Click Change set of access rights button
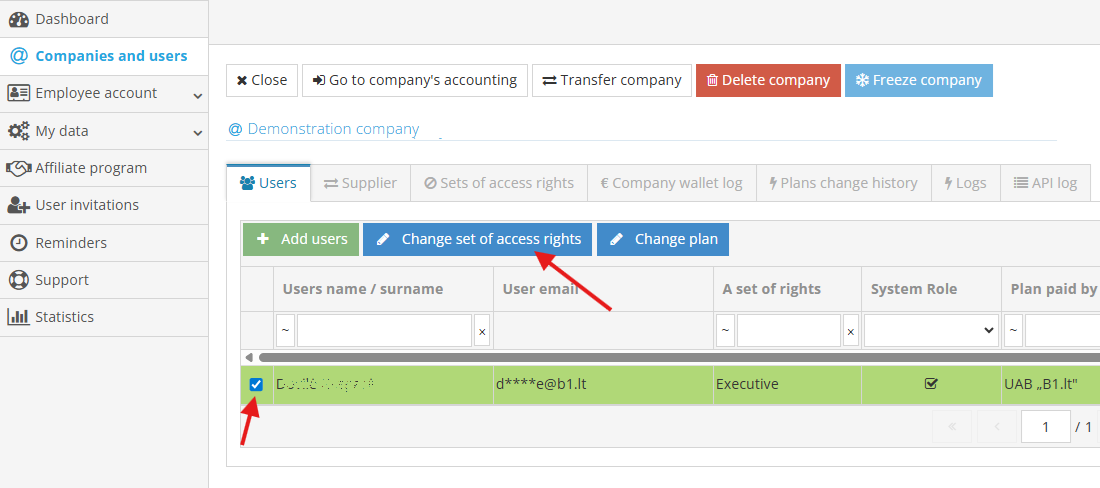Screen dimensions: 1100x488 (478, 239)
